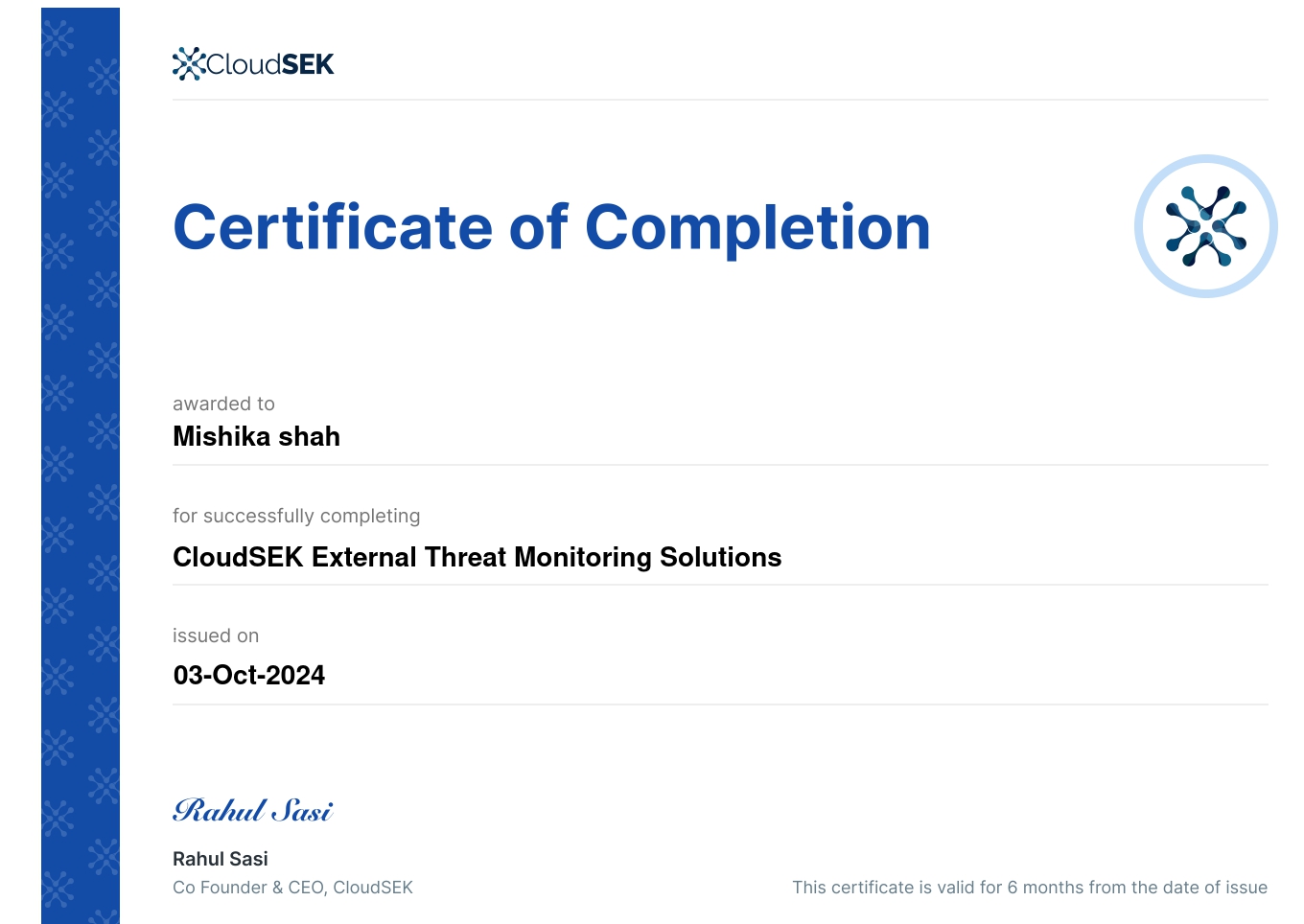Screen dimensions: 1304x924
Task: Click the 'for successfully completing' label
Action: [x=296, y=516]
